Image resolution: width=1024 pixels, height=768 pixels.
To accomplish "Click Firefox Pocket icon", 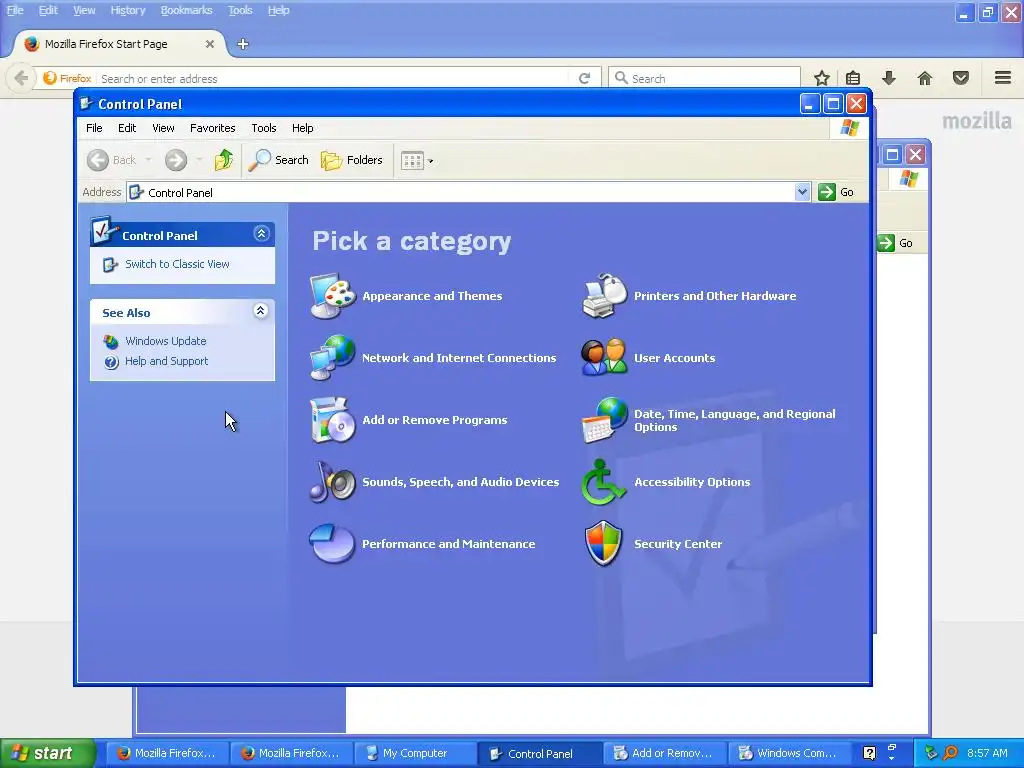I will click(x=961, y=78).
